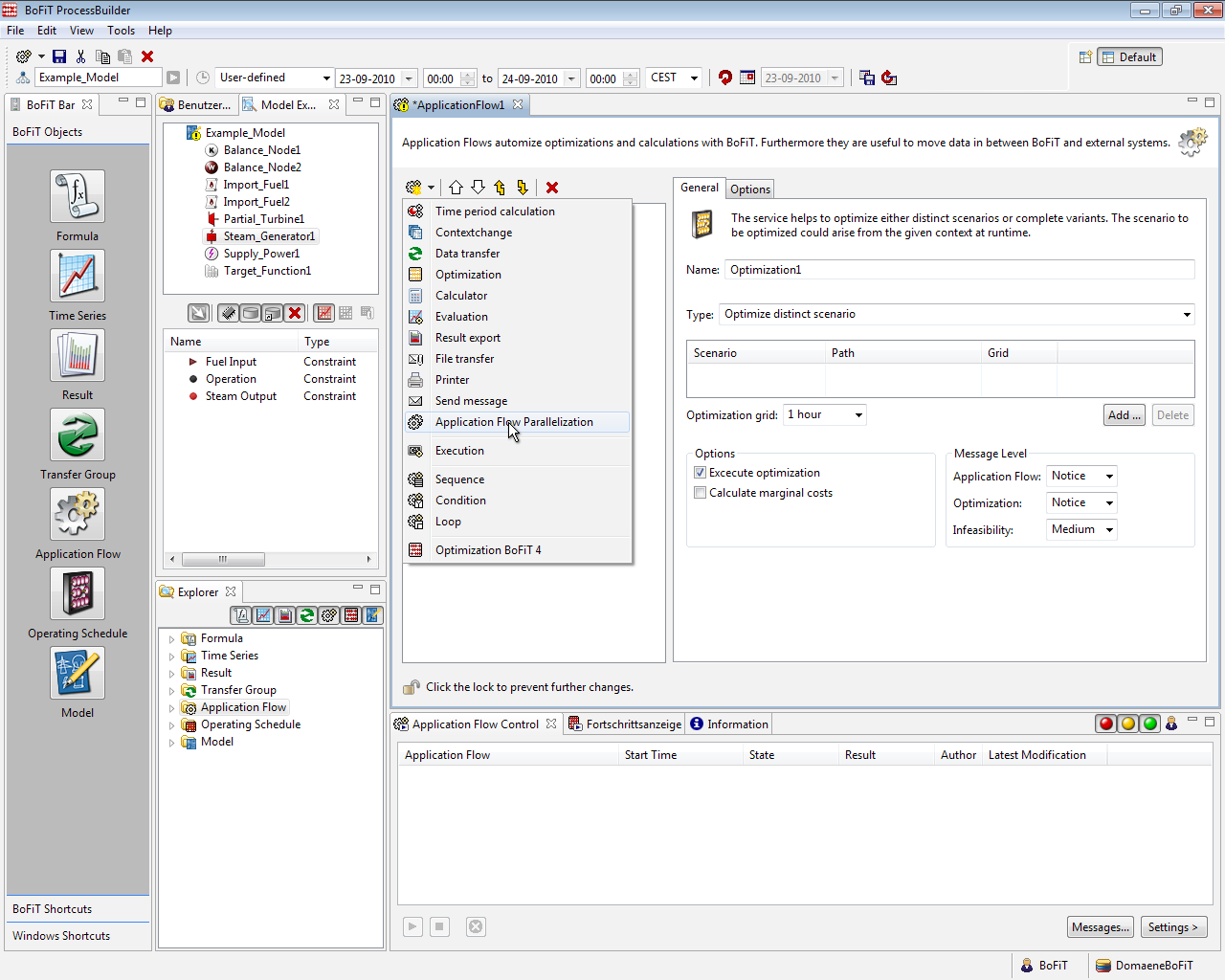Click the start time spinner up arrow
This screenshot has width=1225, height=980.
pyautogui.click(x=468, y=74)
